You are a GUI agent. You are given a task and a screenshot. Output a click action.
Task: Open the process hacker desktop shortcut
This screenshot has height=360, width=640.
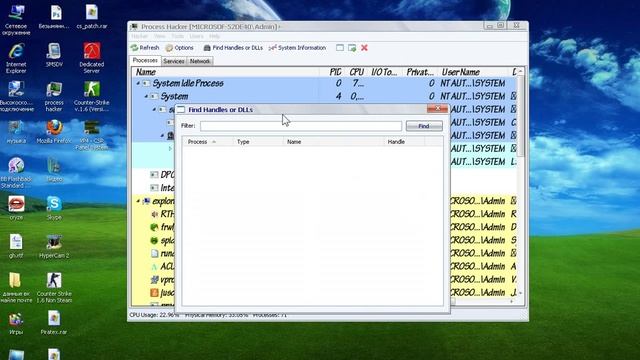(54, 96)
